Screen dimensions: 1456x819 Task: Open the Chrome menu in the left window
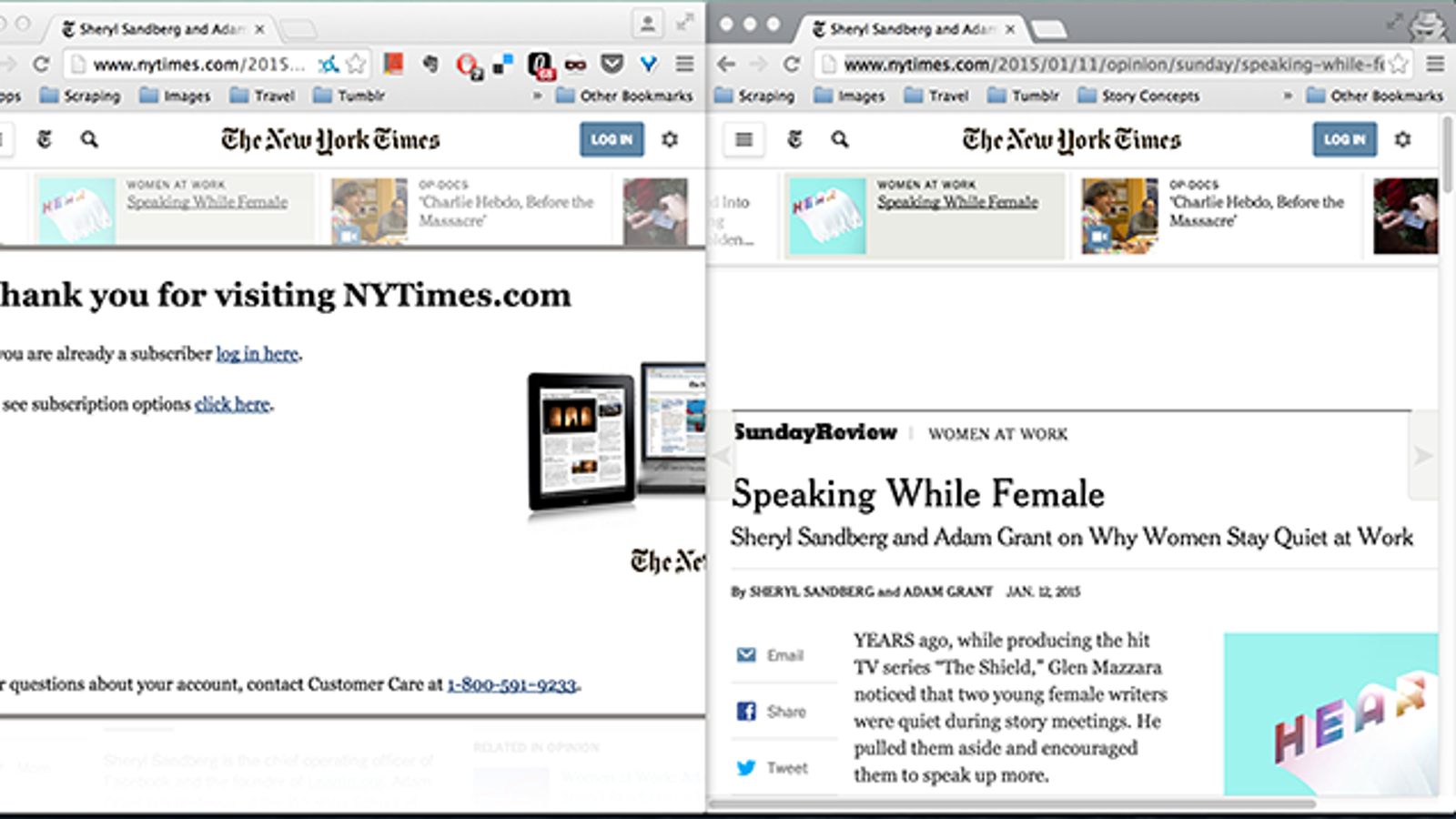[684, 64]
